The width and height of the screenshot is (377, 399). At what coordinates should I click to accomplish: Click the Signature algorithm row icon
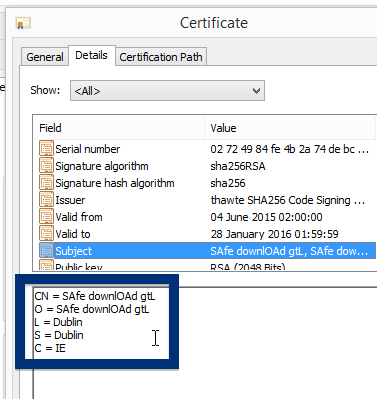pyautogui.click(x=46, y=166)
